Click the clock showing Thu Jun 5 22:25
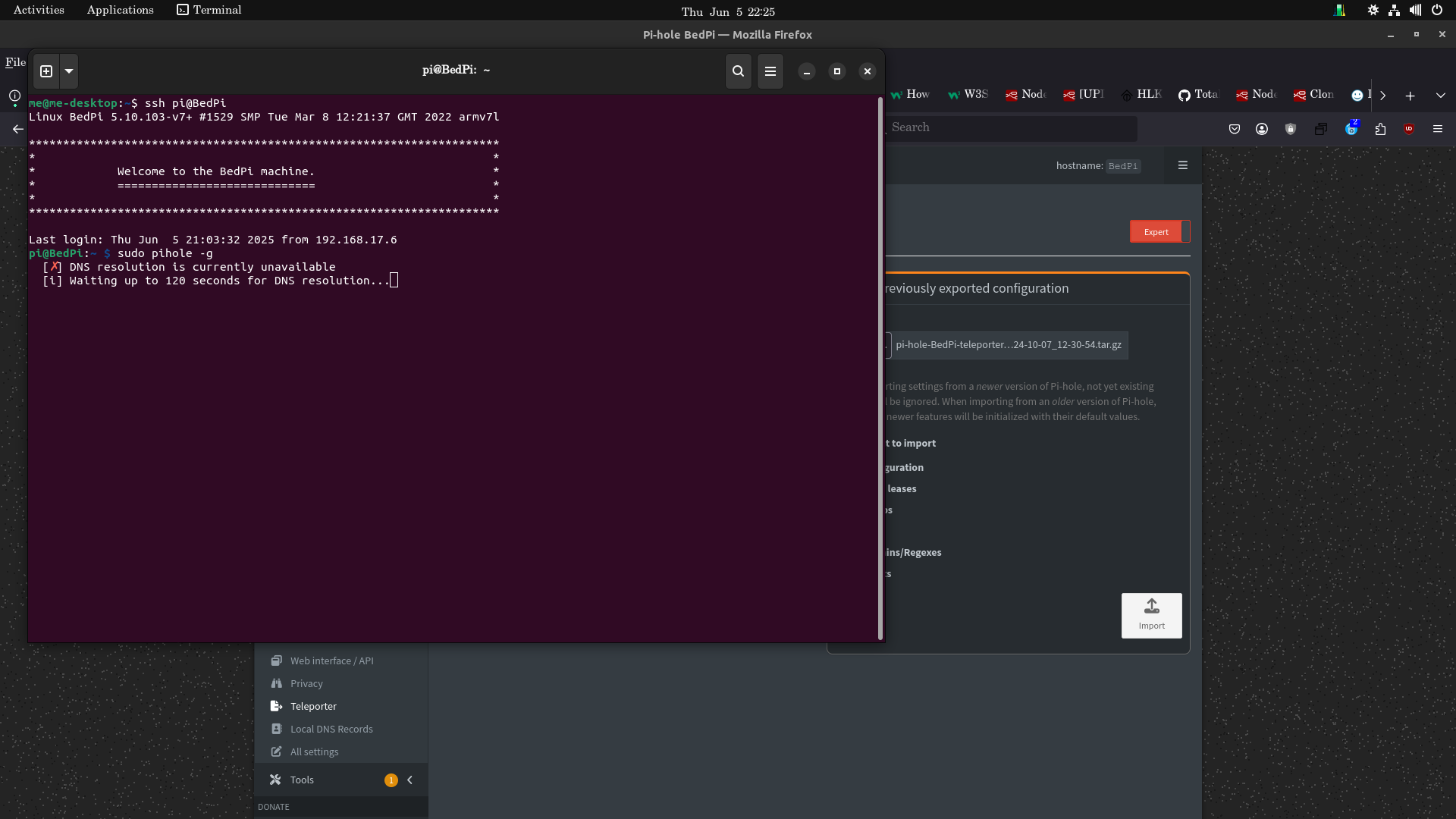This screenshot has height=819, width=1456. pos(728,11)
